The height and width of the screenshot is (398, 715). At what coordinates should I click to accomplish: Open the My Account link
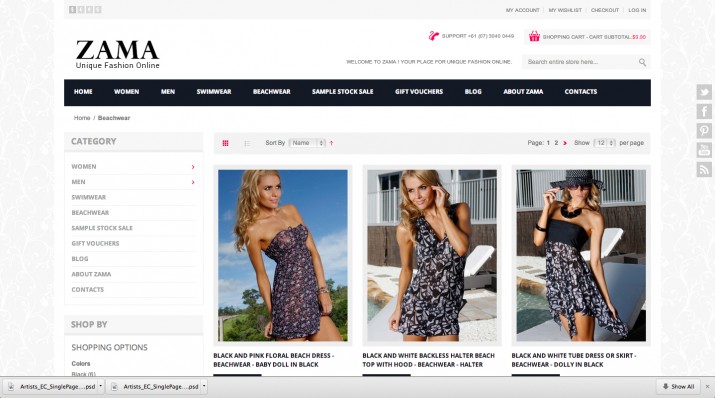523,10
